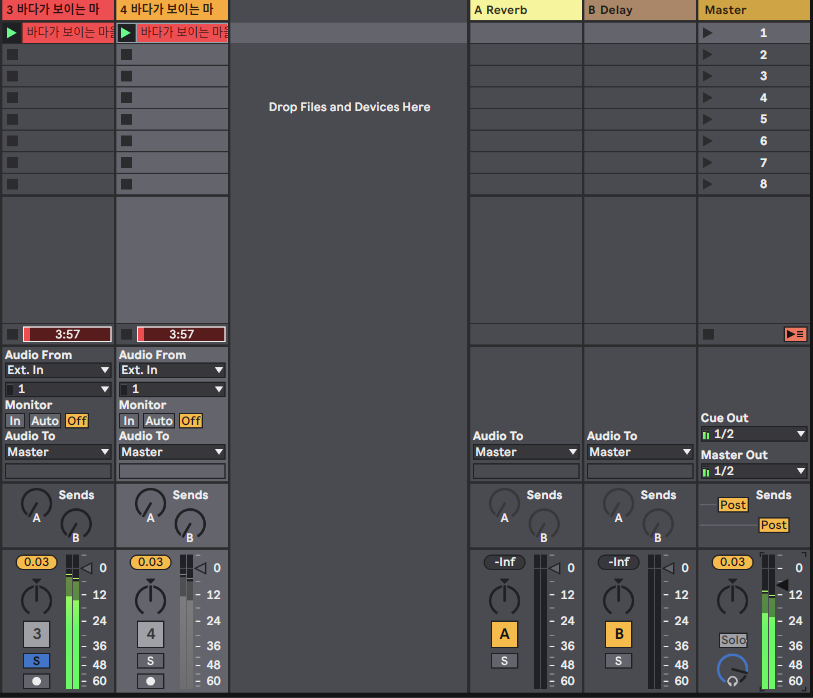Screen dimensions: 813x698
Task: Launch Master scene 3
Action: tap(707, 76)
